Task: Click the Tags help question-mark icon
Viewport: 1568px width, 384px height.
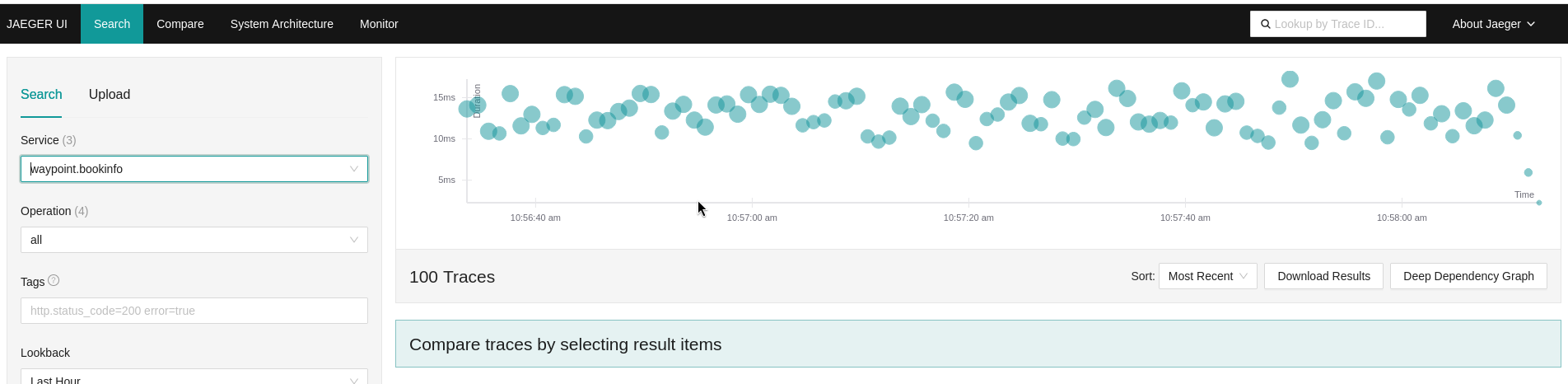Action: pos(54,280)
